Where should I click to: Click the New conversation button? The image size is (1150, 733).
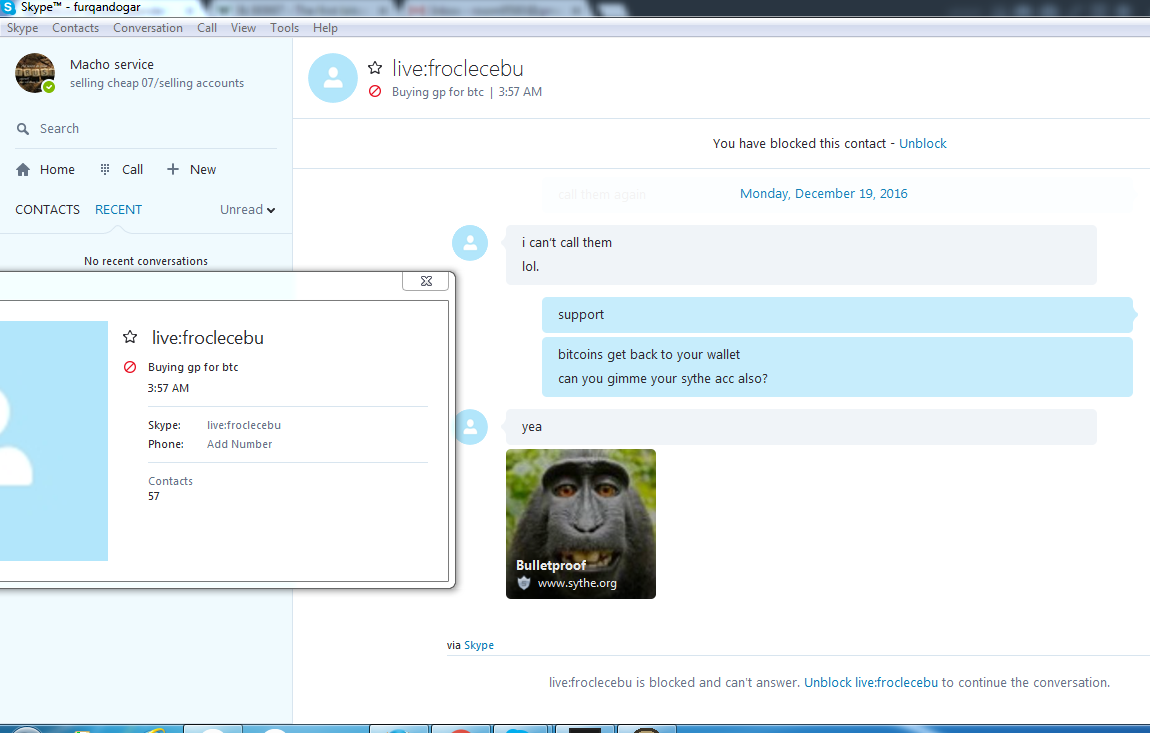coord(191,169)
